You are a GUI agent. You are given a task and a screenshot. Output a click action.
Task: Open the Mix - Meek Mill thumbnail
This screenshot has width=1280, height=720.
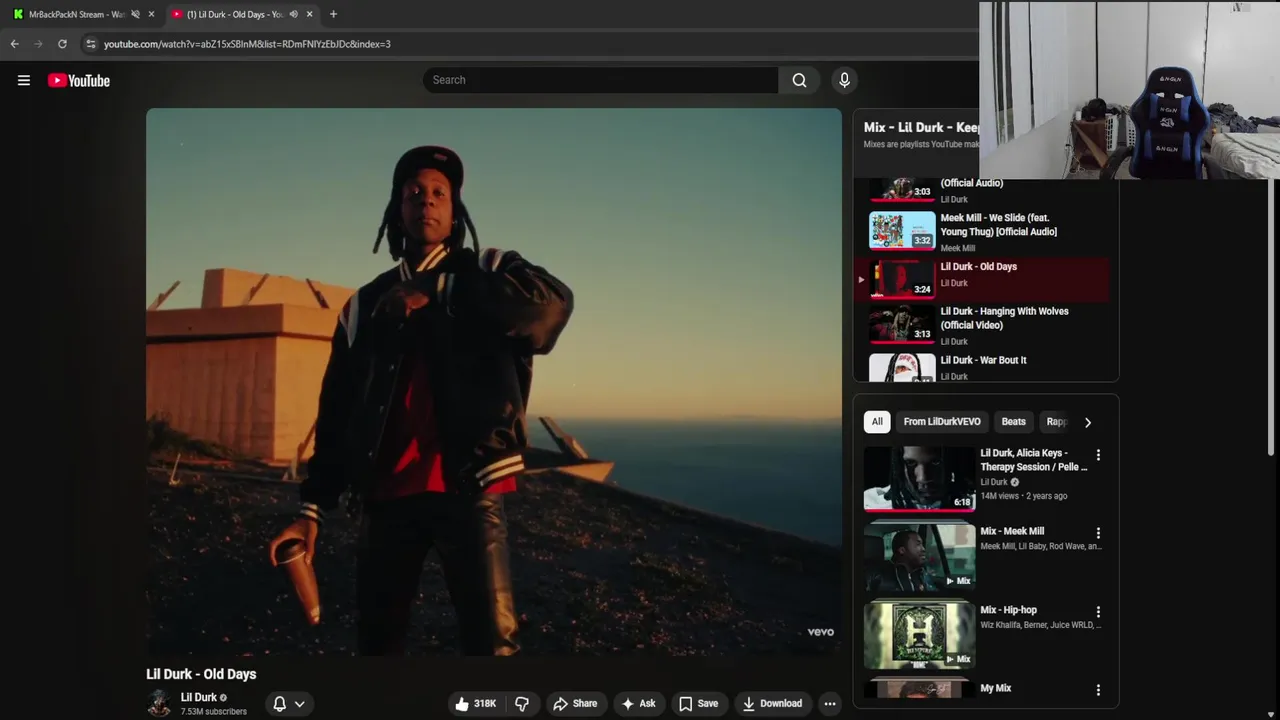click(x=919, y=557)
